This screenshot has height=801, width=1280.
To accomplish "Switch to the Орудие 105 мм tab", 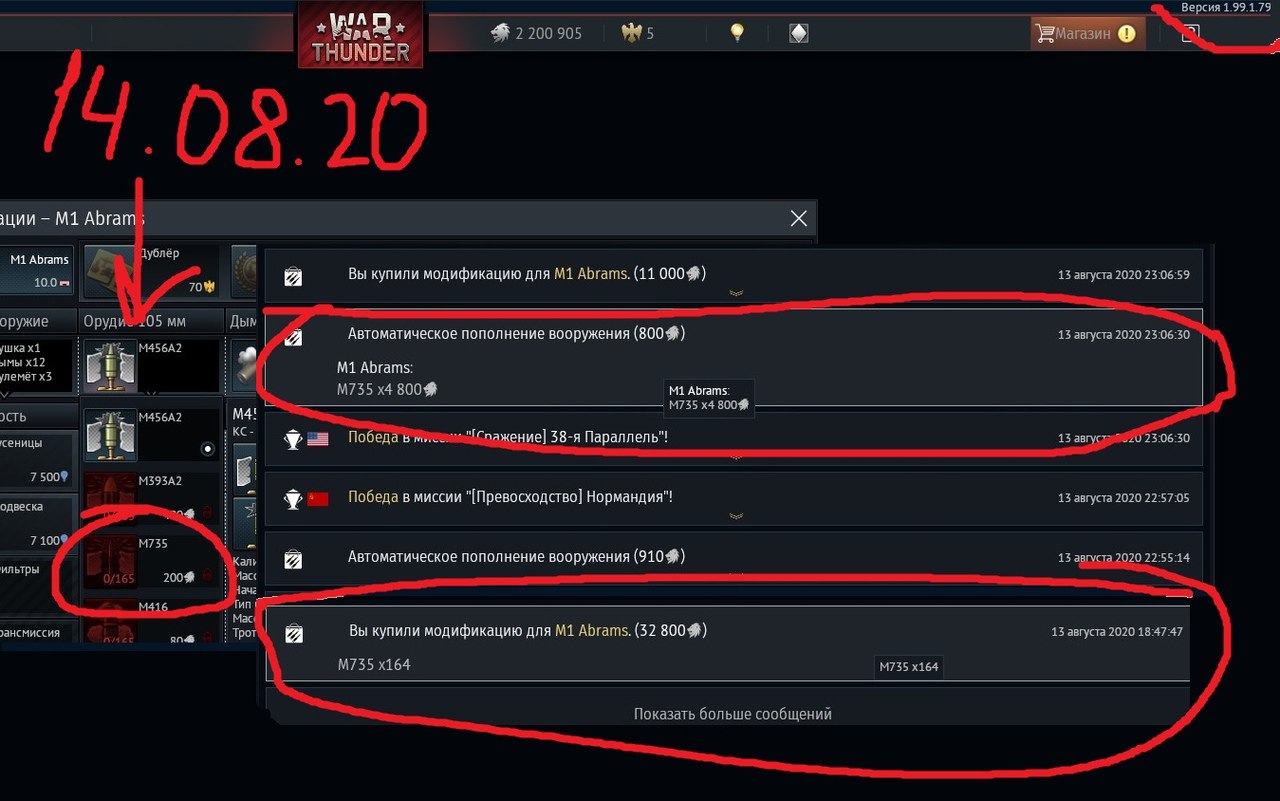I will tap(141, 320).
